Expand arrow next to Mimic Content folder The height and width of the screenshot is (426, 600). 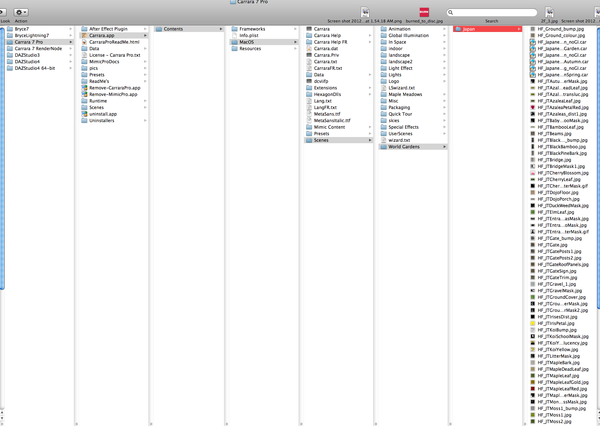coord(370,127)
